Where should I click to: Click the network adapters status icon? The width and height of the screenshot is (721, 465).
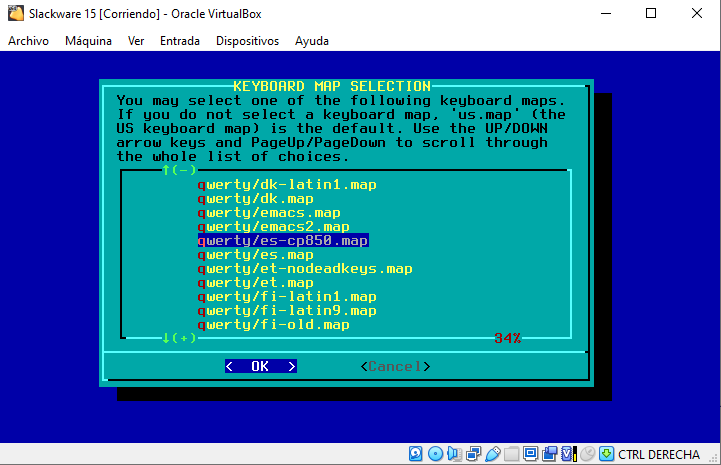point(474,454)
